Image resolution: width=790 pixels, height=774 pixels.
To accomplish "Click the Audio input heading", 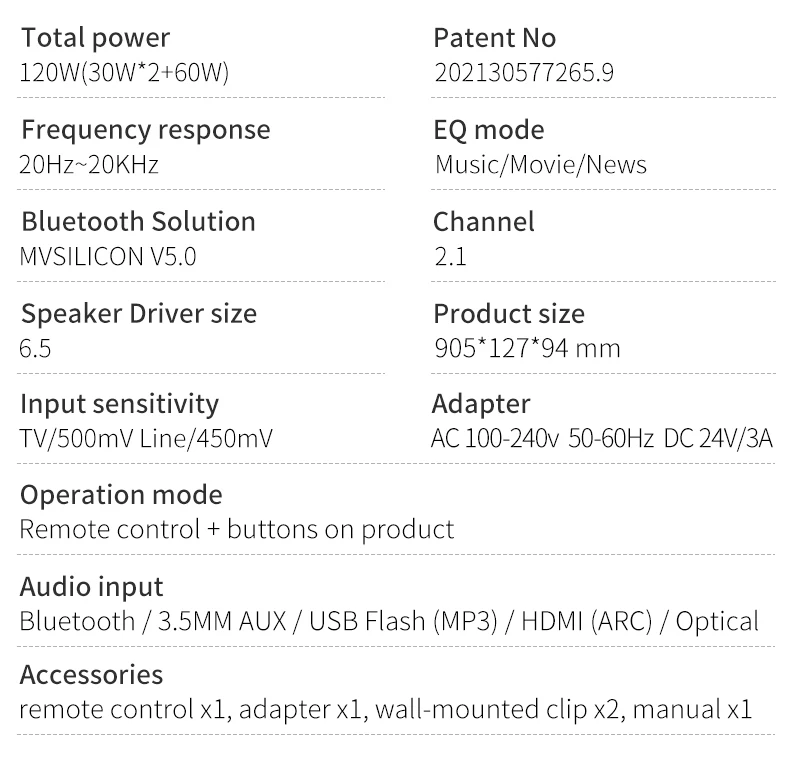I will 91,587.
